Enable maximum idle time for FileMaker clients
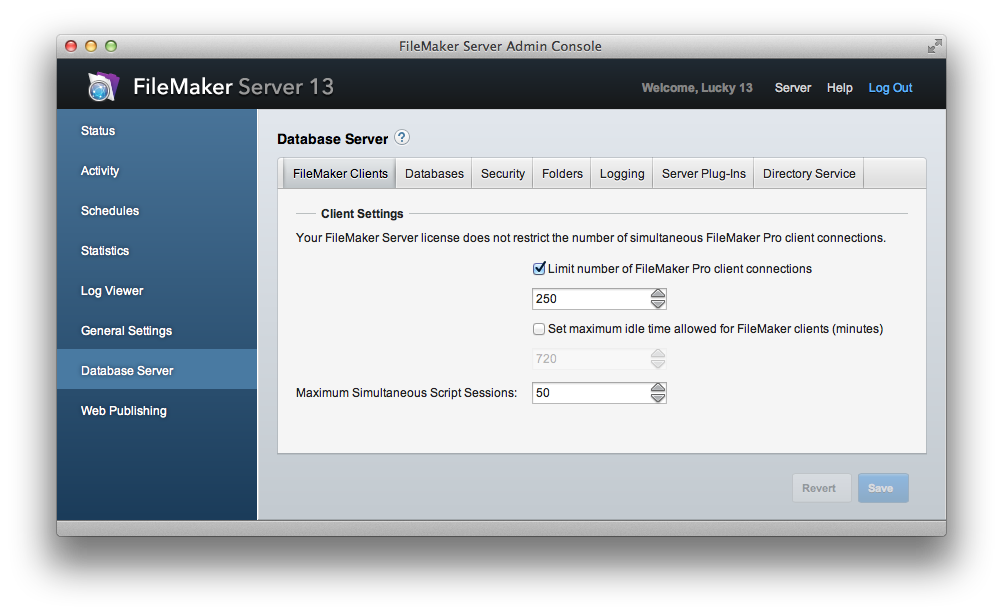Viewport: 1003px width, 615px height. pyautogui.click(x=539, y=329)
